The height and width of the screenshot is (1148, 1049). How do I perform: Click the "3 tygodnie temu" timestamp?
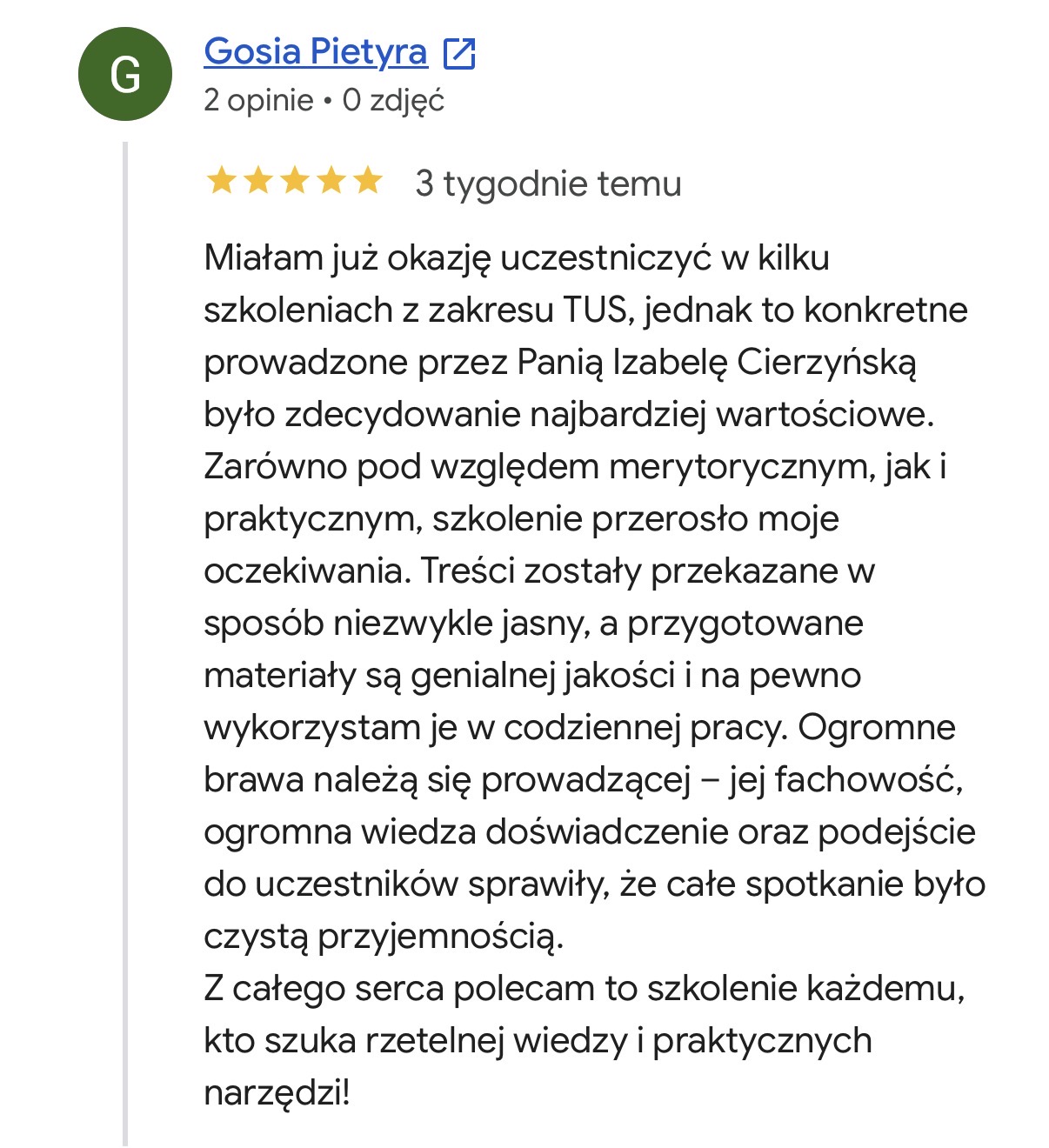548,184
